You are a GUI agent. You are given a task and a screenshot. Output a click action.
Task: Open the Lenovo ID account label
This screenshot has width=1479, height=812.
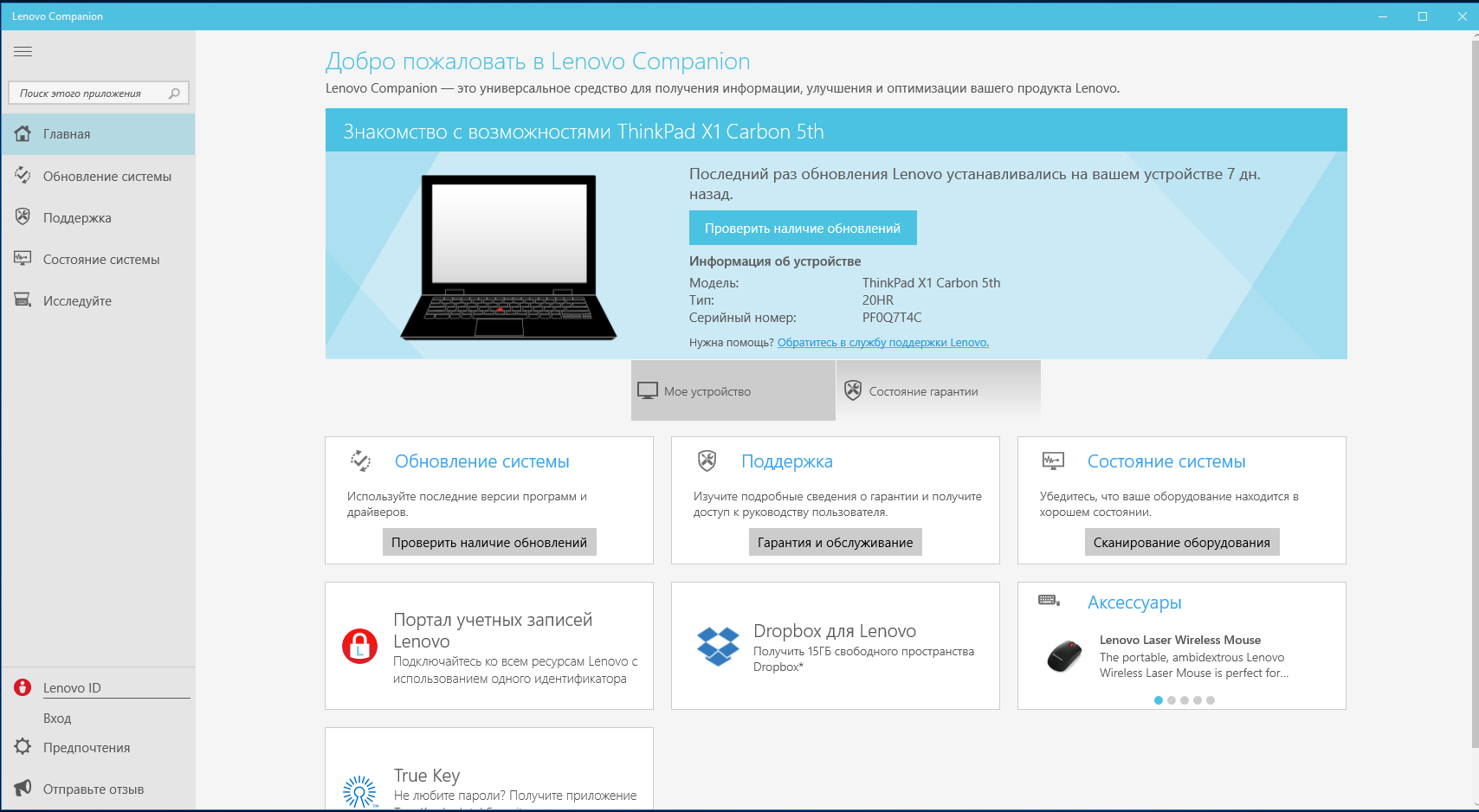[x=72, y=687]
